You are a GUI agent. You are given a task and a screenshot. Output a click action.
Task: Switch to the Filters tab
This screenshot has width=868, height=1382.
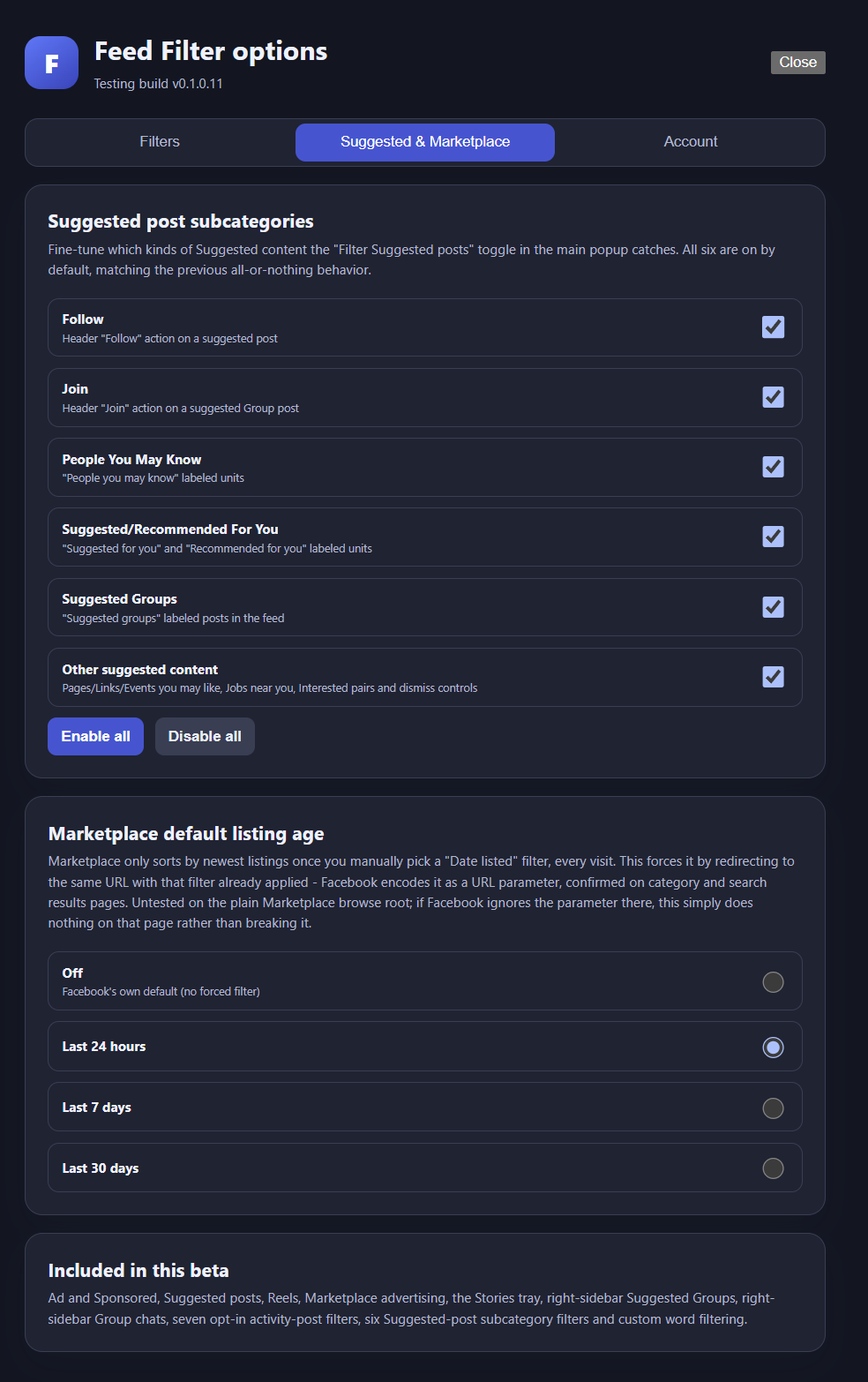click(x=160, y=142)
